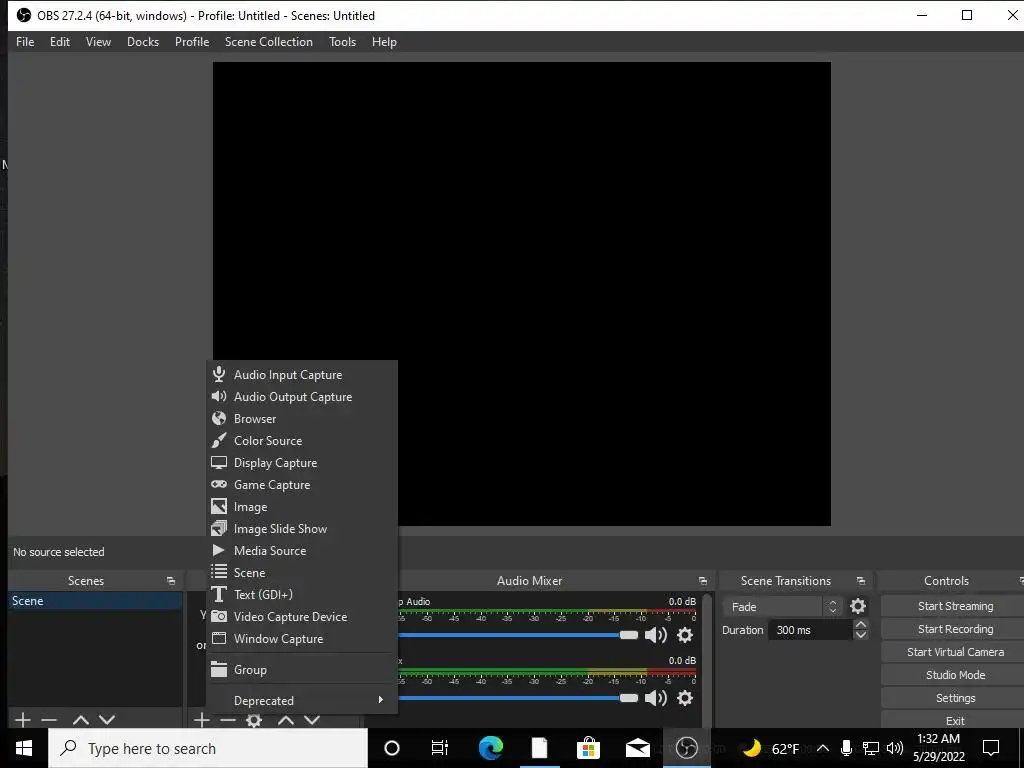The width and height of the screenshot is (1024, 768).
Task: Open second audio channel settings gear
Action: coord(684,698)
